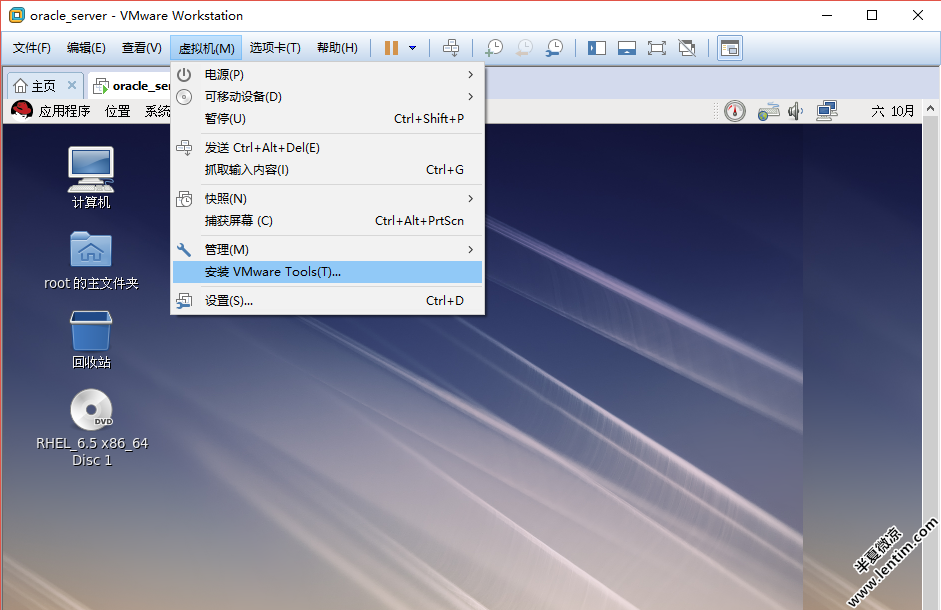
Task: Choose 安装 VMware Tools(T)... entry
Action: coord(327,272)
